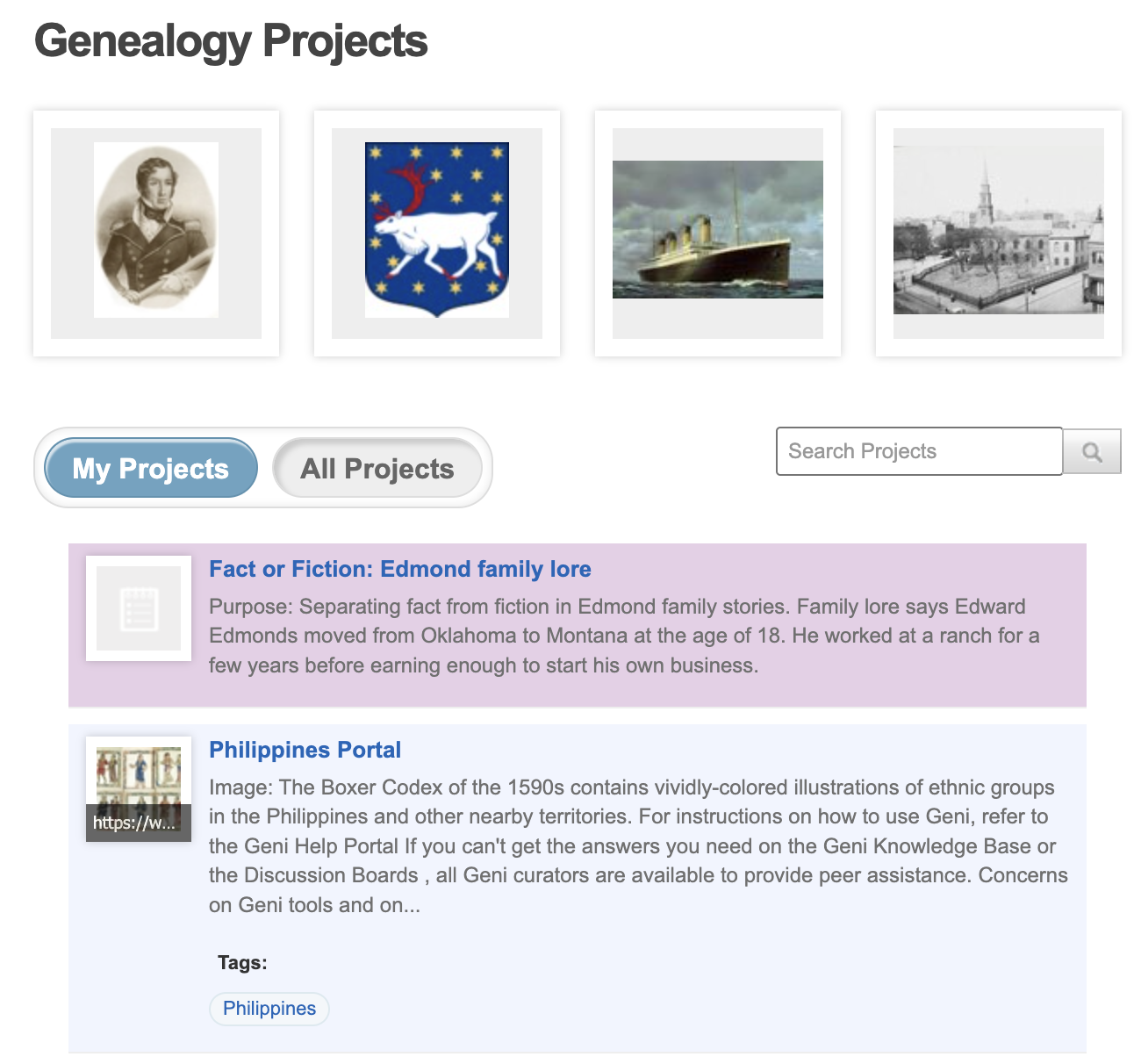Click the Genealogy Projects page heading
This screenshot has width=1141, height=1064.
click(231, 41)
